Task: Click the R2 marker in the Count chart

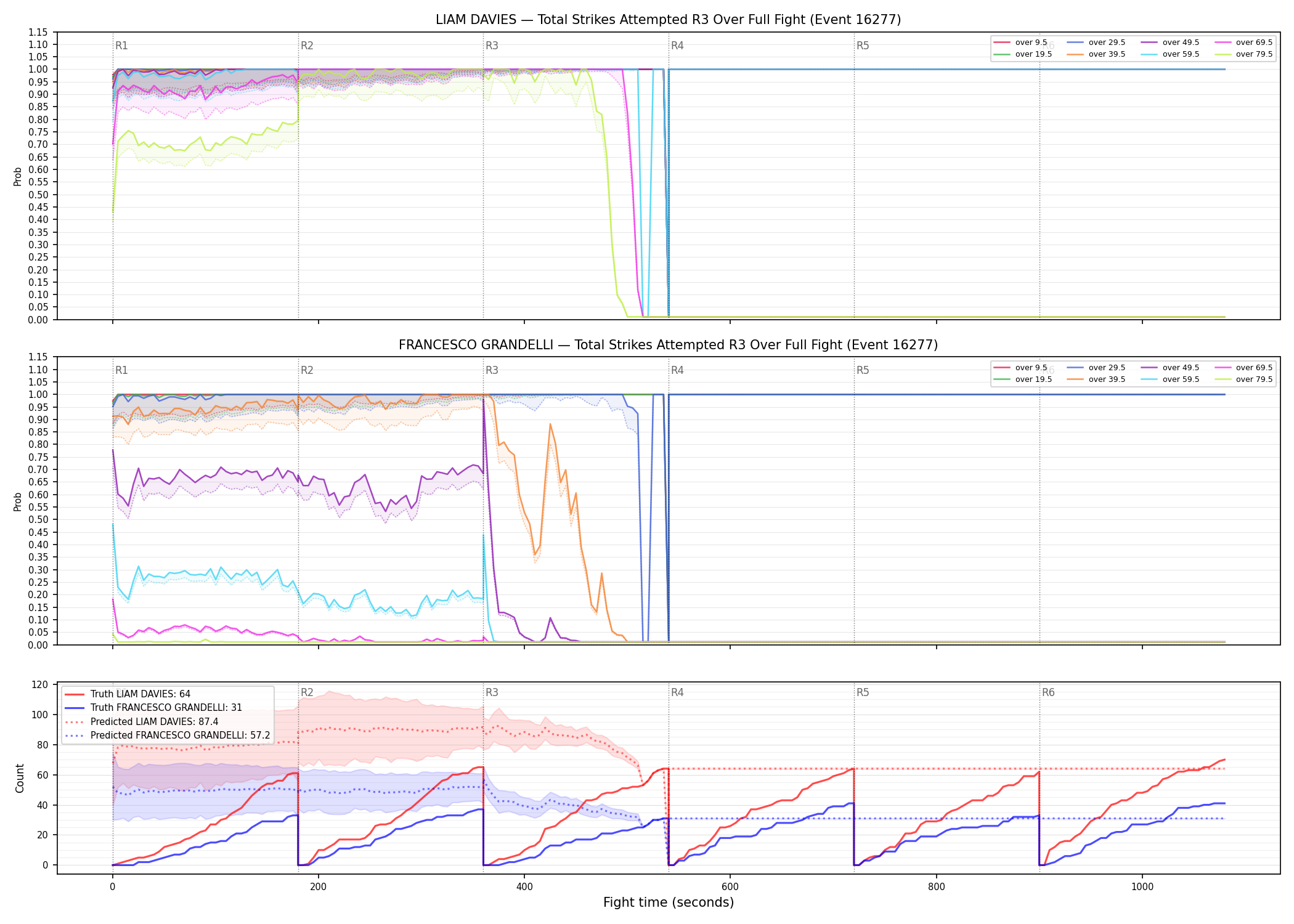Action: click(307, 692)
